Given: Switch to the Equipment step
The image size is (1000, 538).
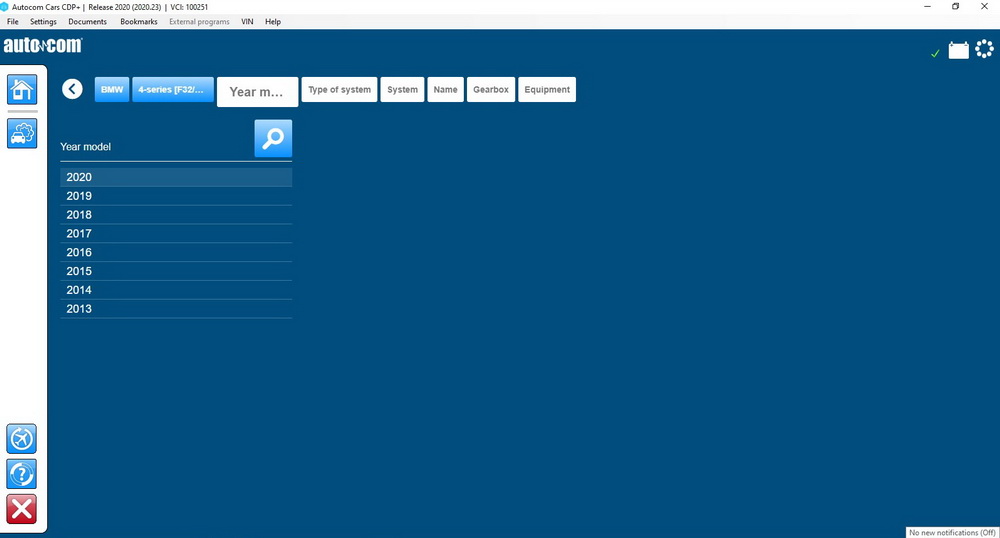Looking at the screenshot, I should pyautogui.click(x=547, y=89).
